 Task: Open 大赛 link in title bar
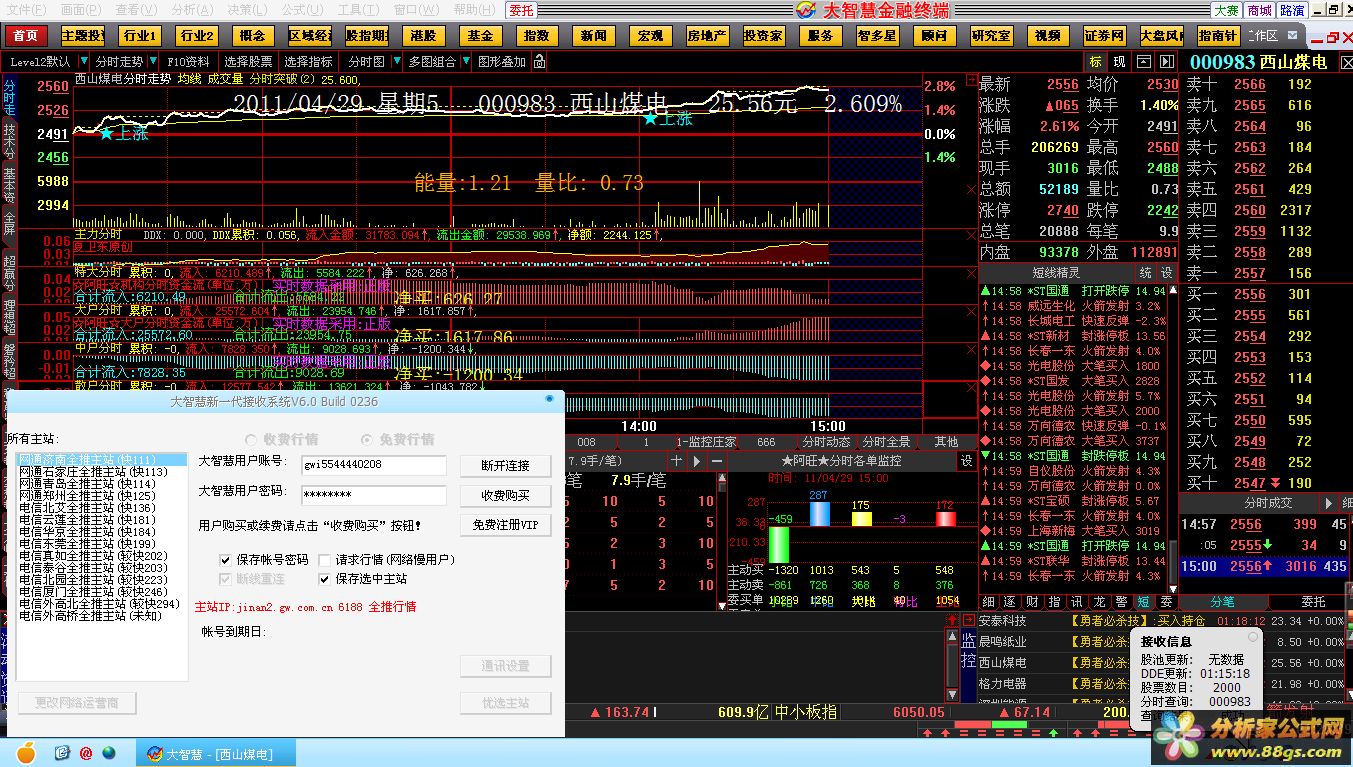(1226, 10)
